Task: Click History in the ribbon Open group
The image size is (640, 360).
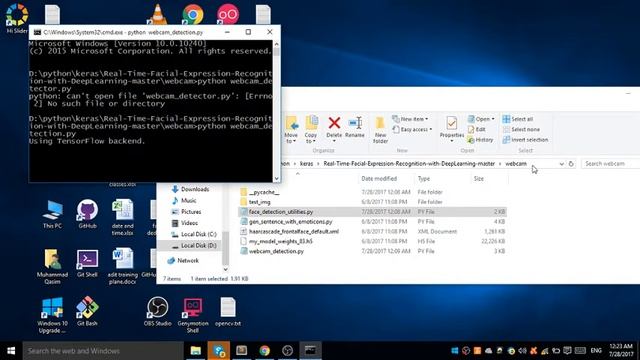Action: pos(480,140)
